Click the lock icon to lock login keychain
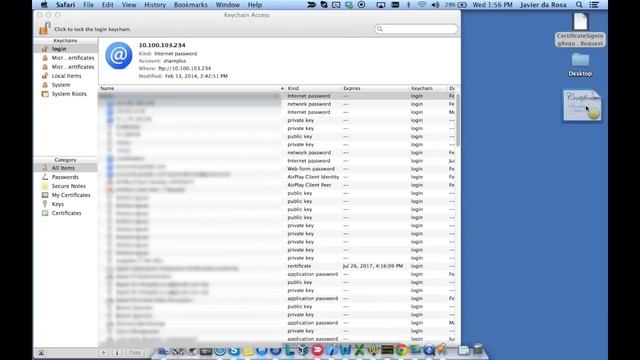Image resolution: width=640 pixels, height=360 pixels. coord(44,29)
